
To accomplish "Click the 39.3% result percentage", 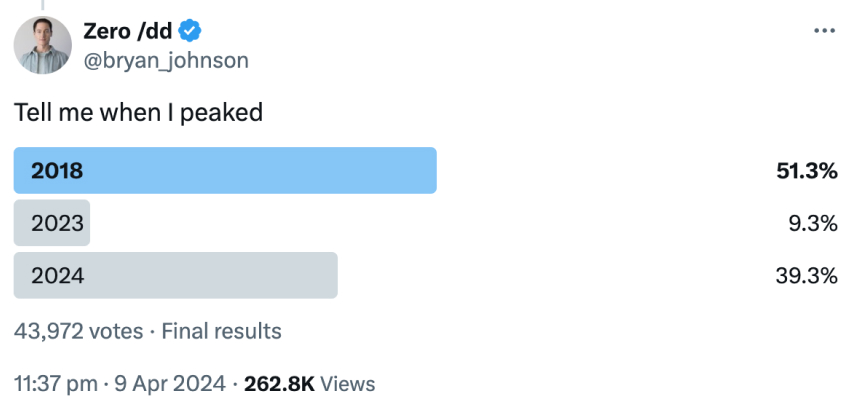I will (806, 276).
